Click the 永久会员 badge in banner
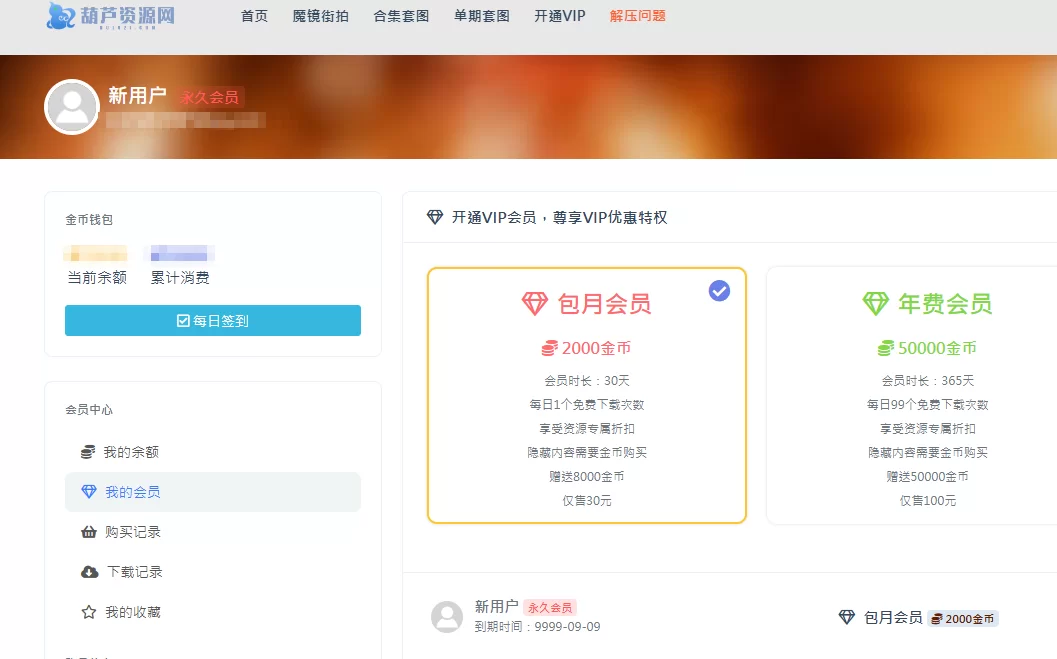 210,97
